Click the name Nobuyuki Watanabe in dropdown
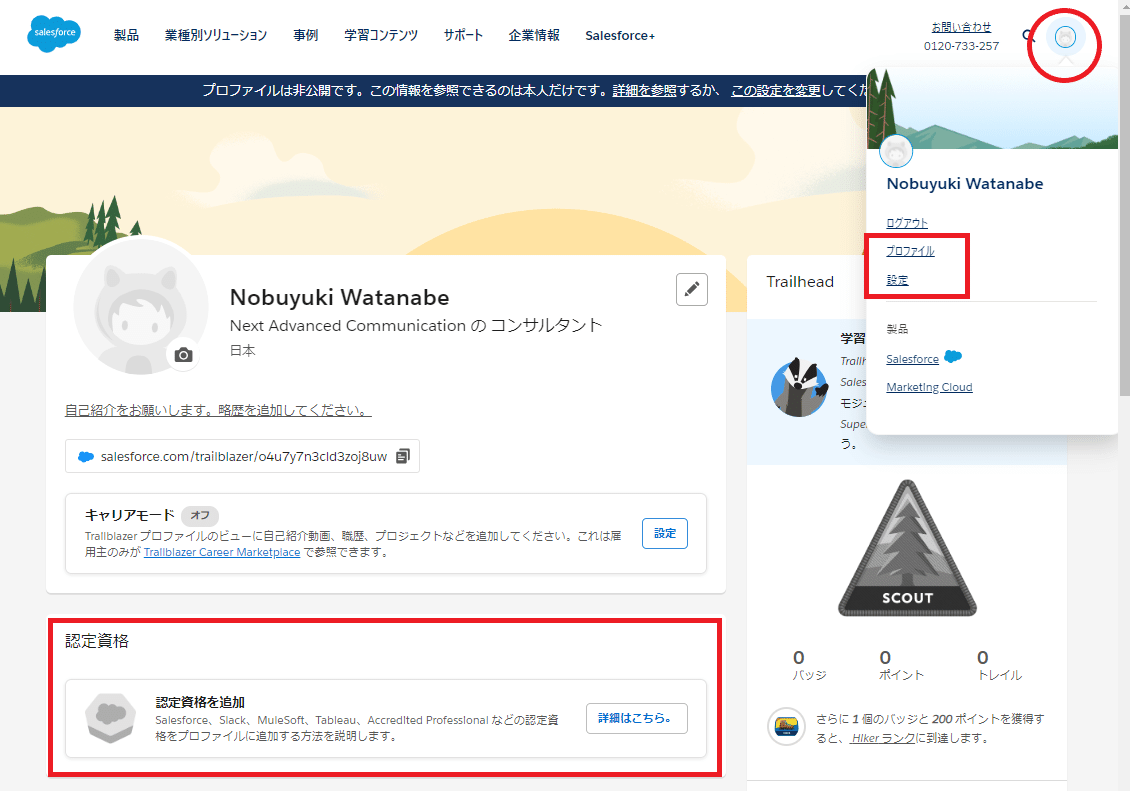The image size is (1130, 791). click(x=964, y=184)
